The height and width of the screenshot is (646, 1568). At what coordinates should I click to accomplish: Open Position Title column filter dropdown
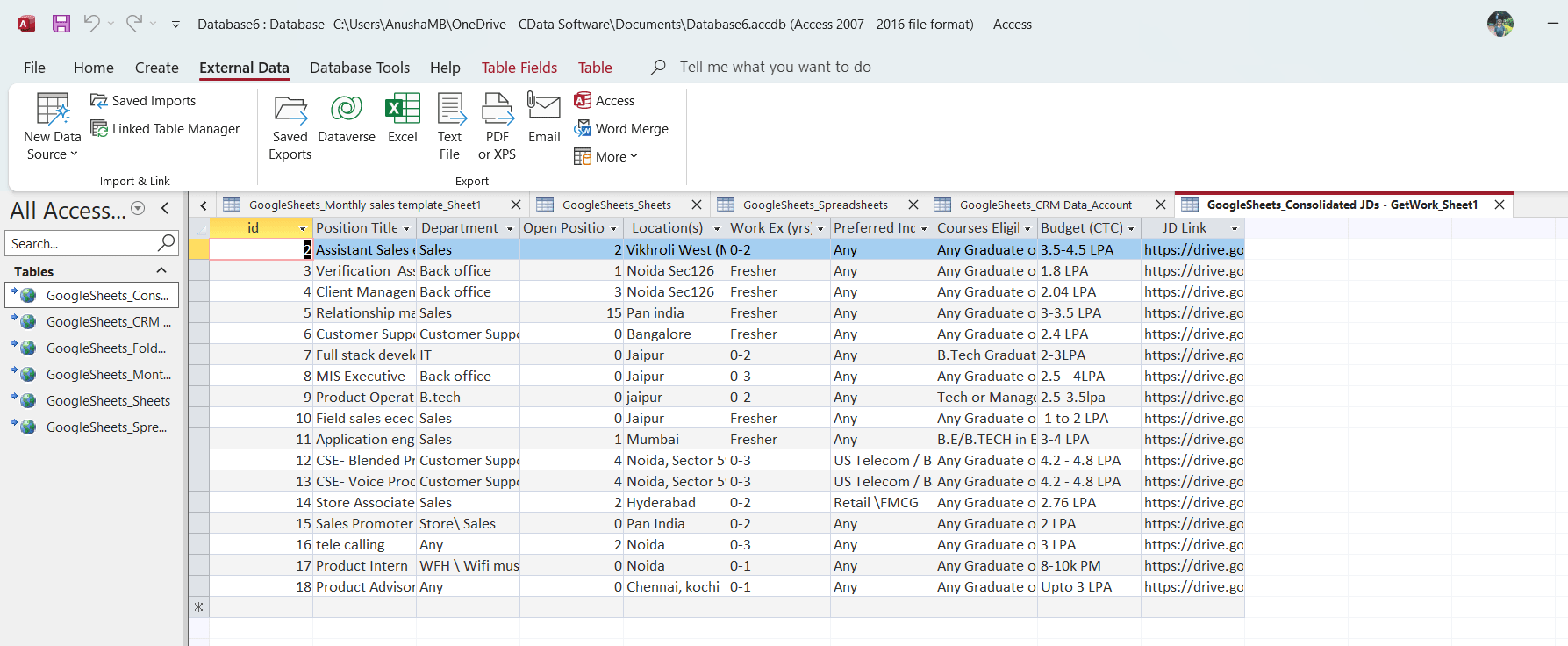tap(406, 229)
